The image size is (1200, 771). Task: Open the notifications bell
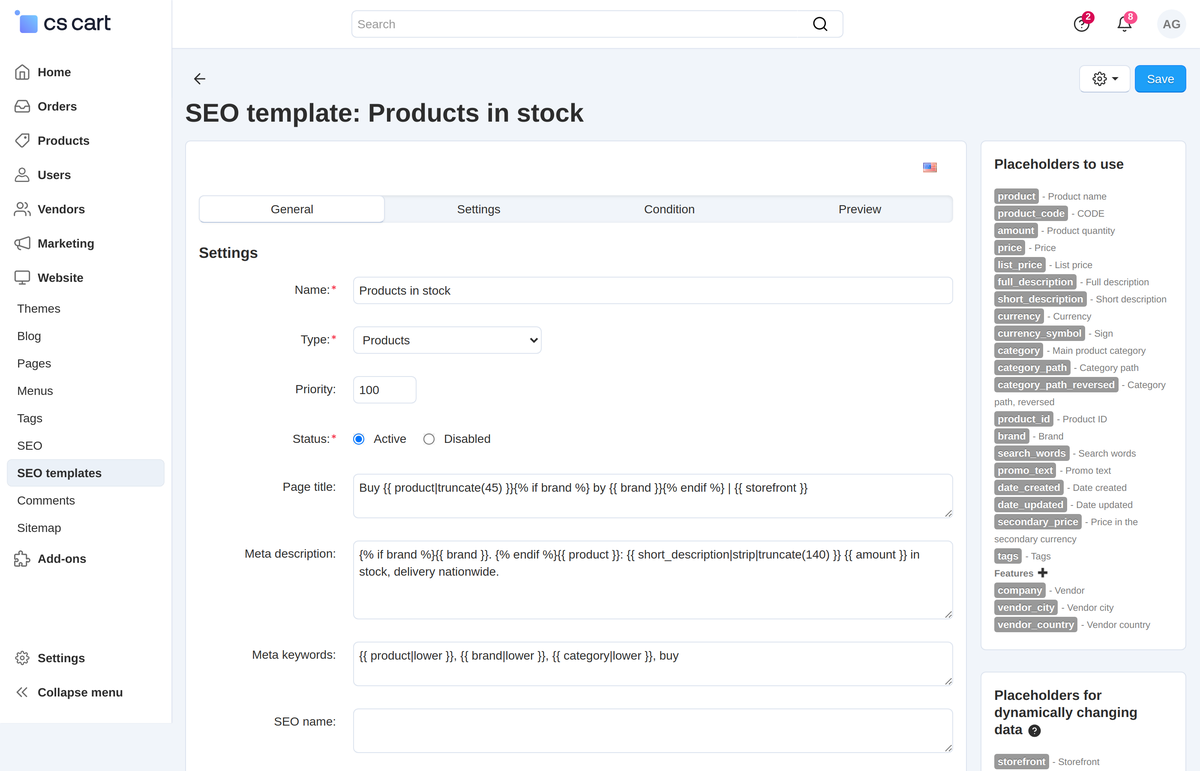pos(1125,23)
